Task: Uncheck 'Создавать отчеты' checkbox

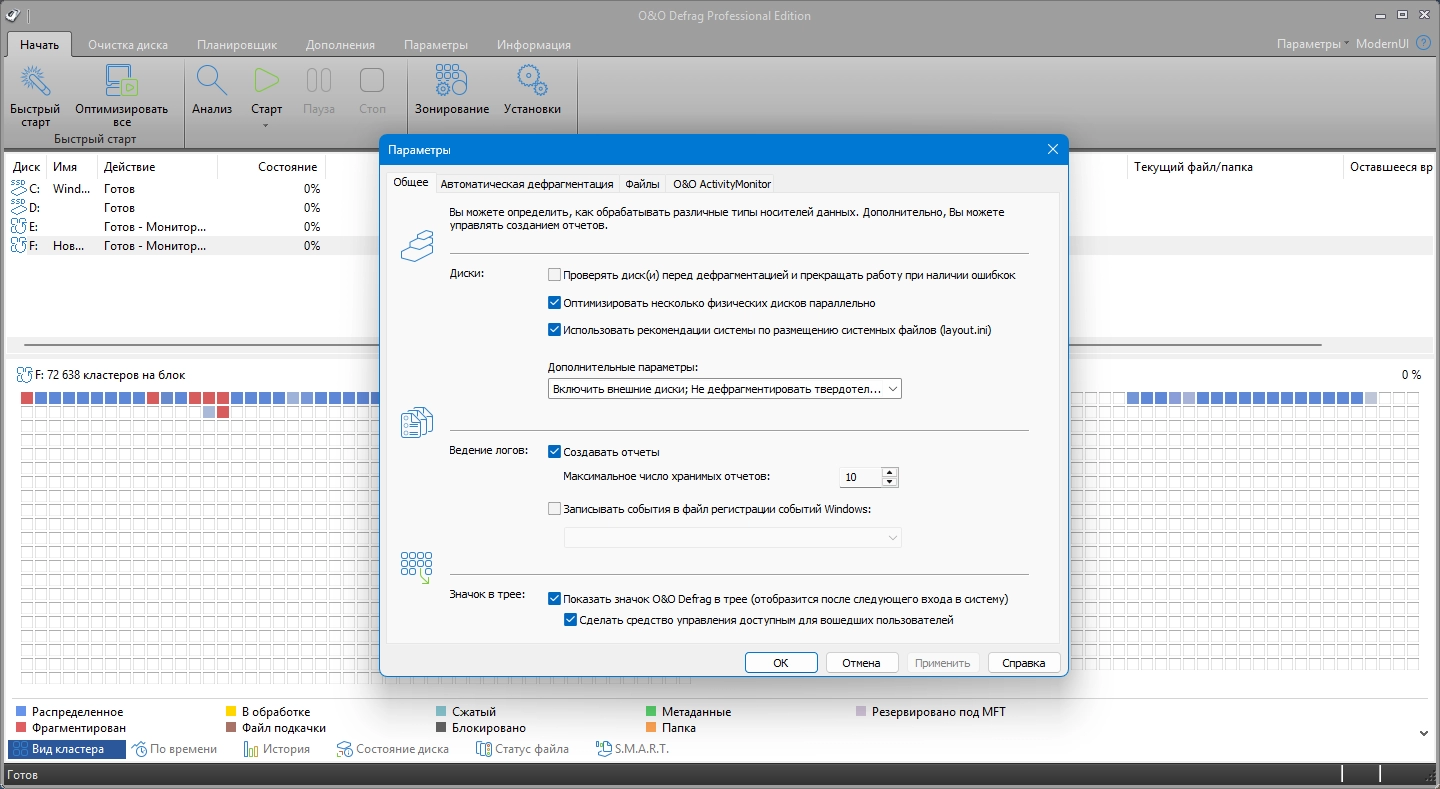Action: (555, 451)
